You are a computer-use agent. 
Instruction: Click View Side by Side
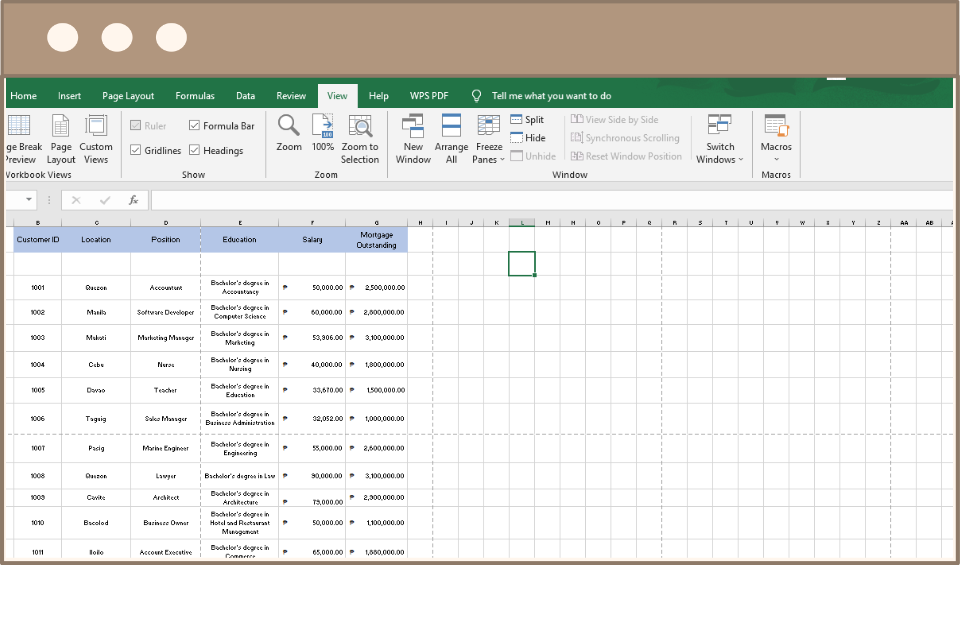(x=615, y=119)
